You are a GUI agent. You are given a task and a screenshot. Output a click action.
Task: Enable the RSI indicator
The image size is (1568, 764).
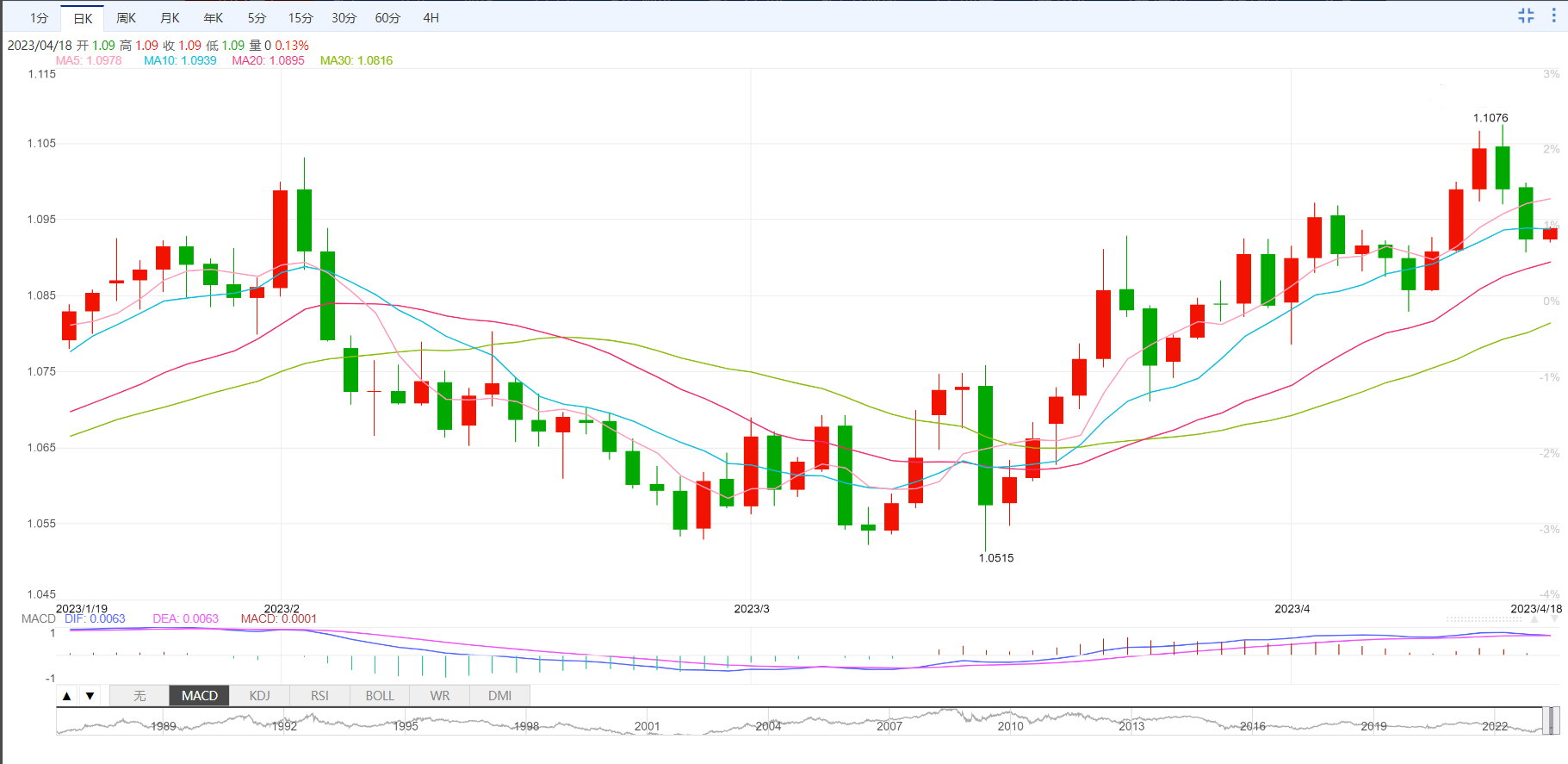(x=319, y=696)
